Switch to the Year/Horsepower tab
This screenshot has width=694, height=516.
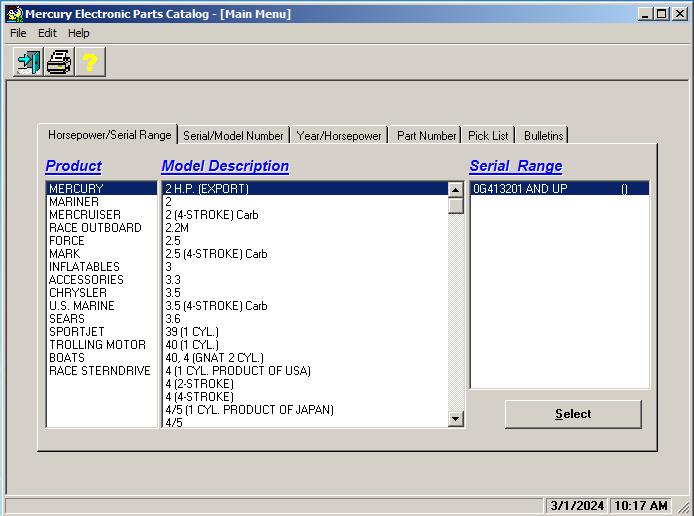(x=339, y=136)
